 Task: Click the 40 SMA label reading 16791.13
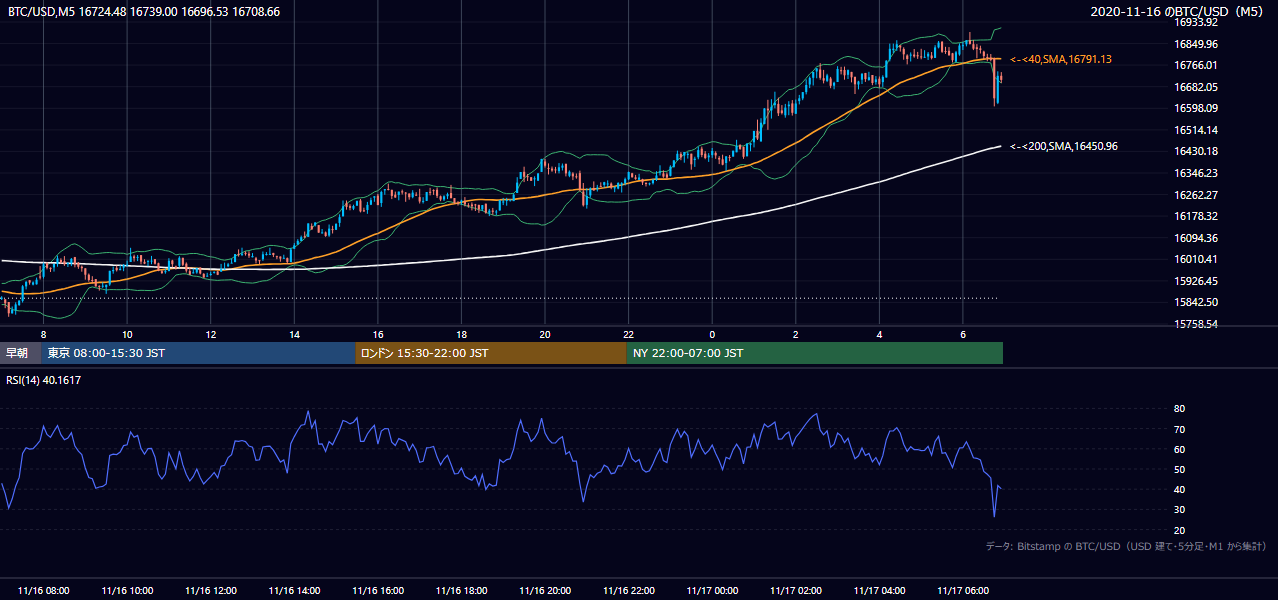point(1061,60)
